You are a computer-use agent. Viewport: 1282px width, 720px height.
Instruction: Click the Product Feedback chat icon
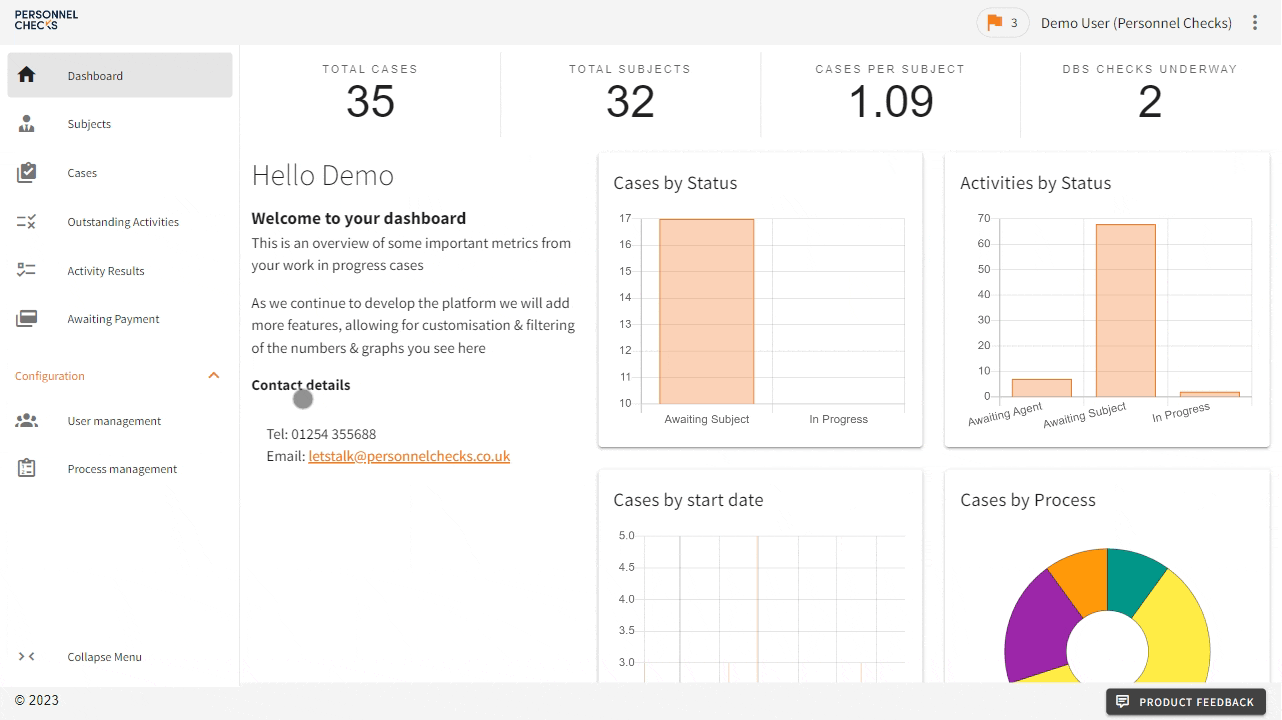[1122, 702]
